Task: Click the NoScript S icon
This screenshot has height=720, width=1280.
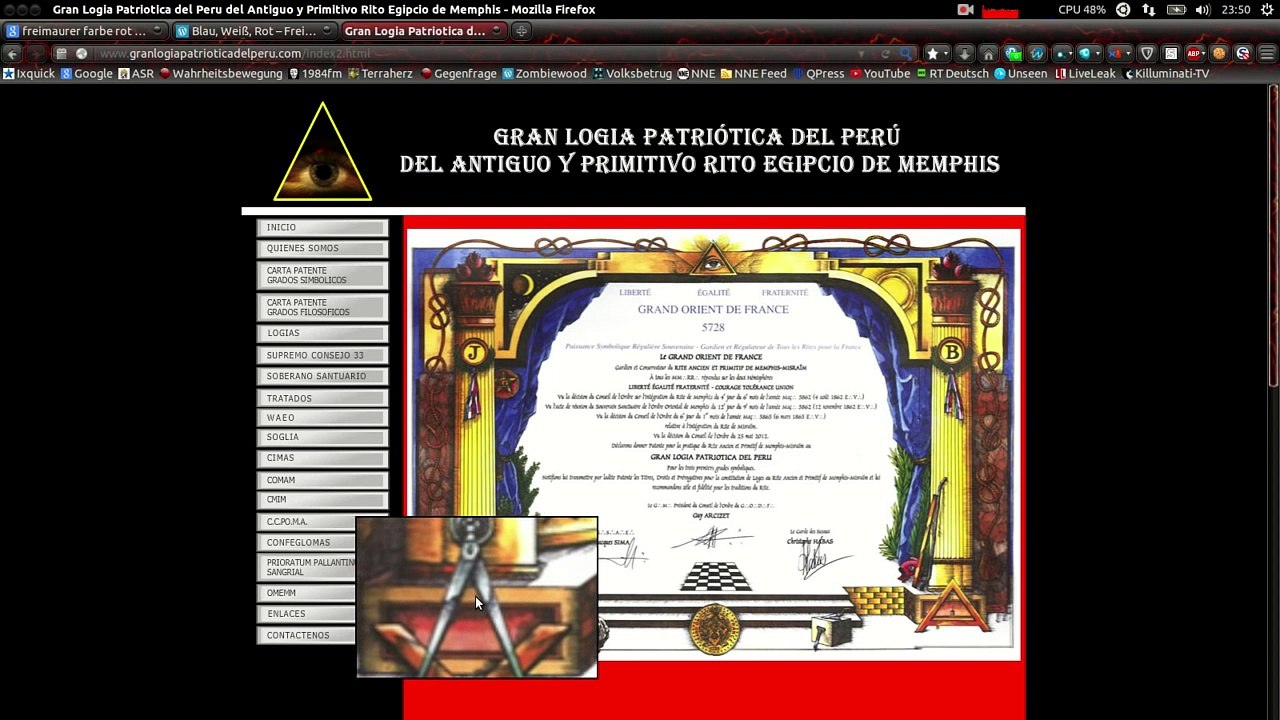Action: pos(1243,54)
